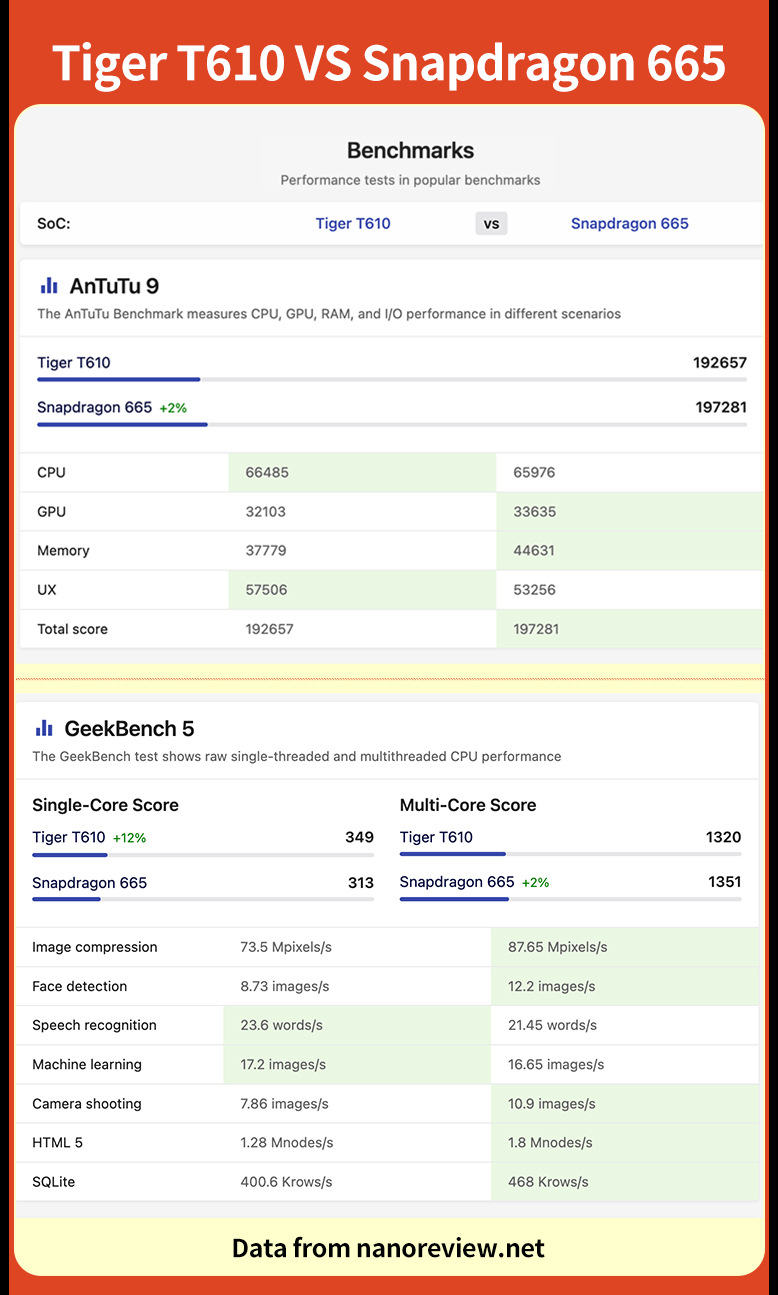Click the HTML 5 row label
The image size is (778, 1295).
(x=56, y=1143)
